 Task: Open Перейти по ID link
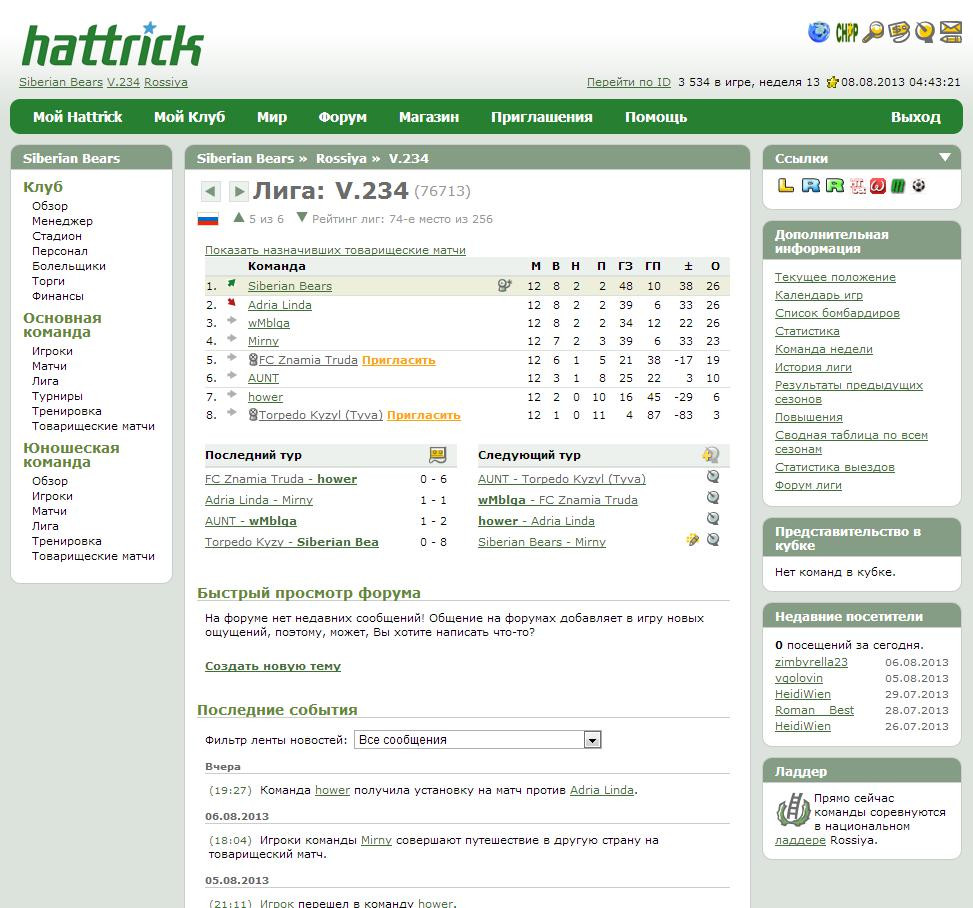(629, 82)
